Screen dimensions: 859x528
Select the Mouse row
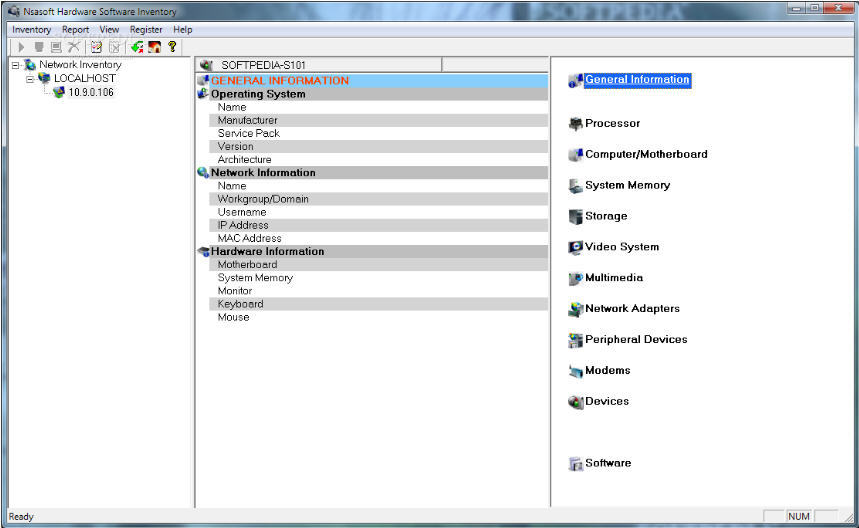tap(378, 317)
